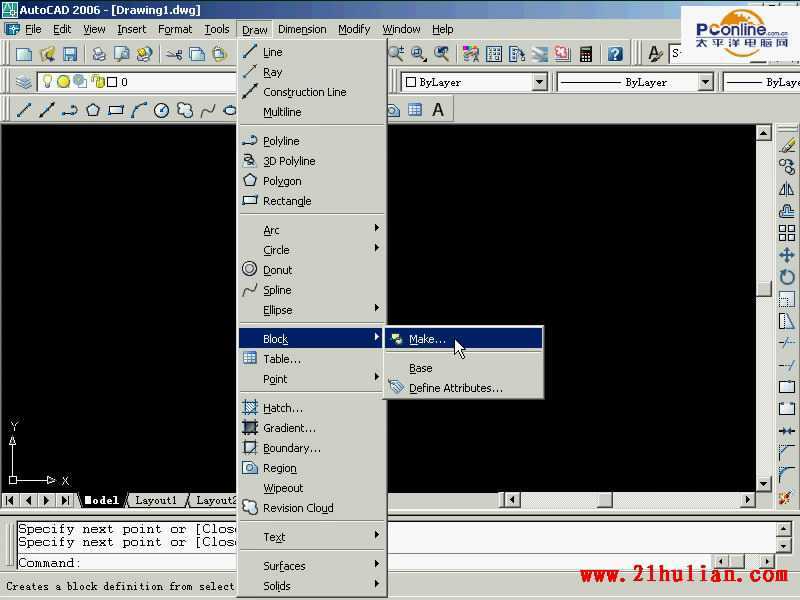Click the Open file toolbar icon
Viewport: 800px width, 600px height.
point(47,54)
